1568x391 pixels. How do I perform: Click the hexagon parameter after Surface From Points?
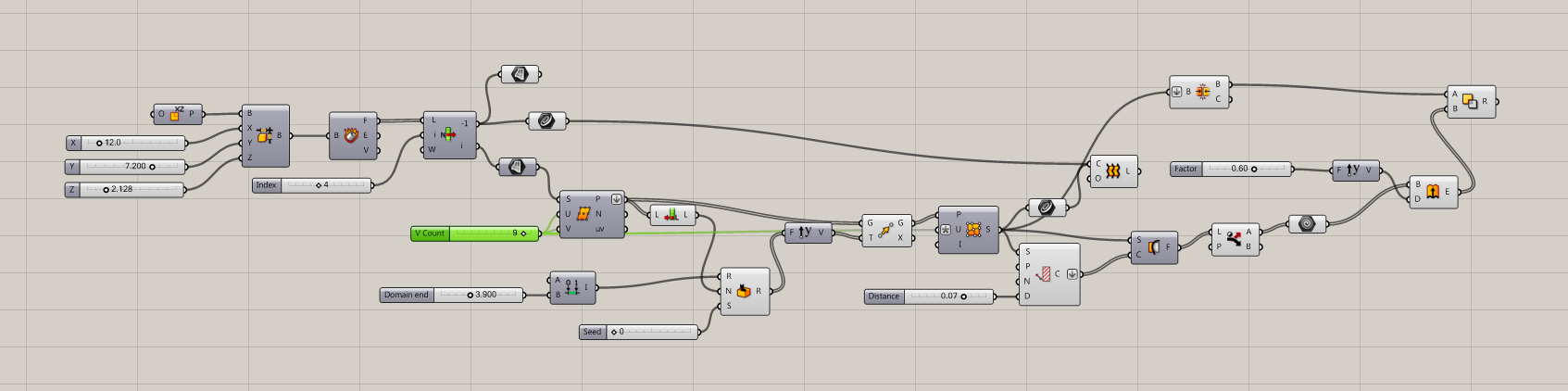(x=1047, y=208)
